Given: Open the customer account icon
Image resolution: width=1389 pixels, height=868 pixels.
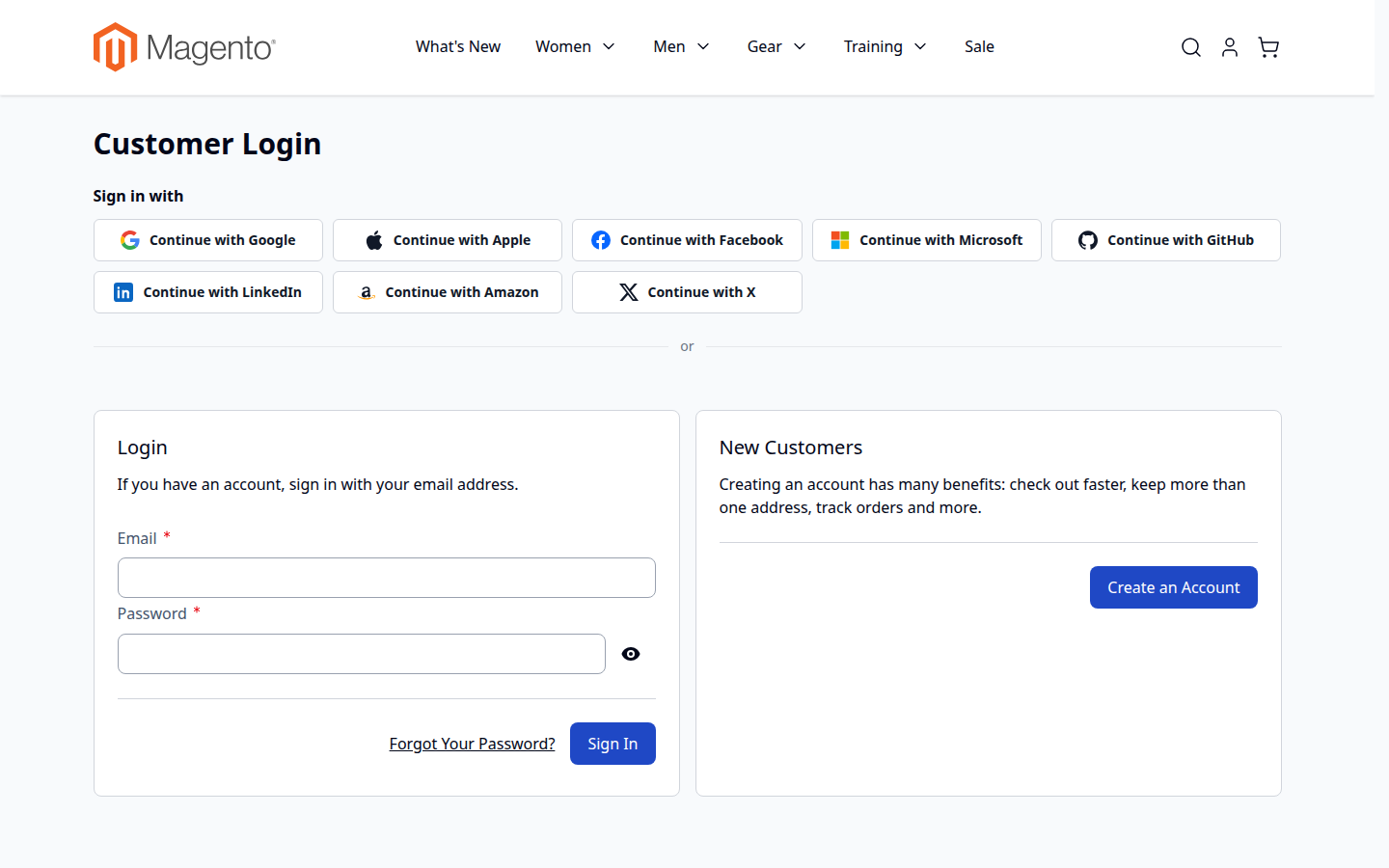Looking at the screenshot, I should pyautogui.click(x=1230, y=47).
